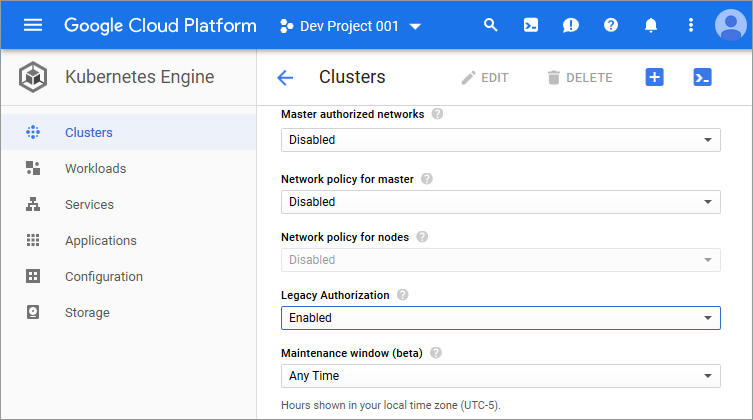Select Clusters in the sidebar
The width and height of the screenshot is (753, 420).
(129, 132)
